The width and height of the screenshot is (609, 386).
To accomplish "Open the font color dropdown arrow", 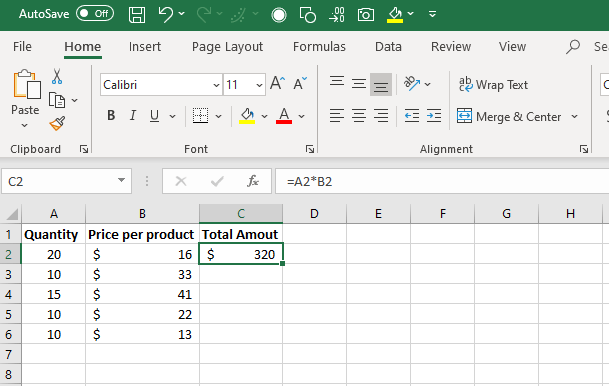I will click(302, 116).
